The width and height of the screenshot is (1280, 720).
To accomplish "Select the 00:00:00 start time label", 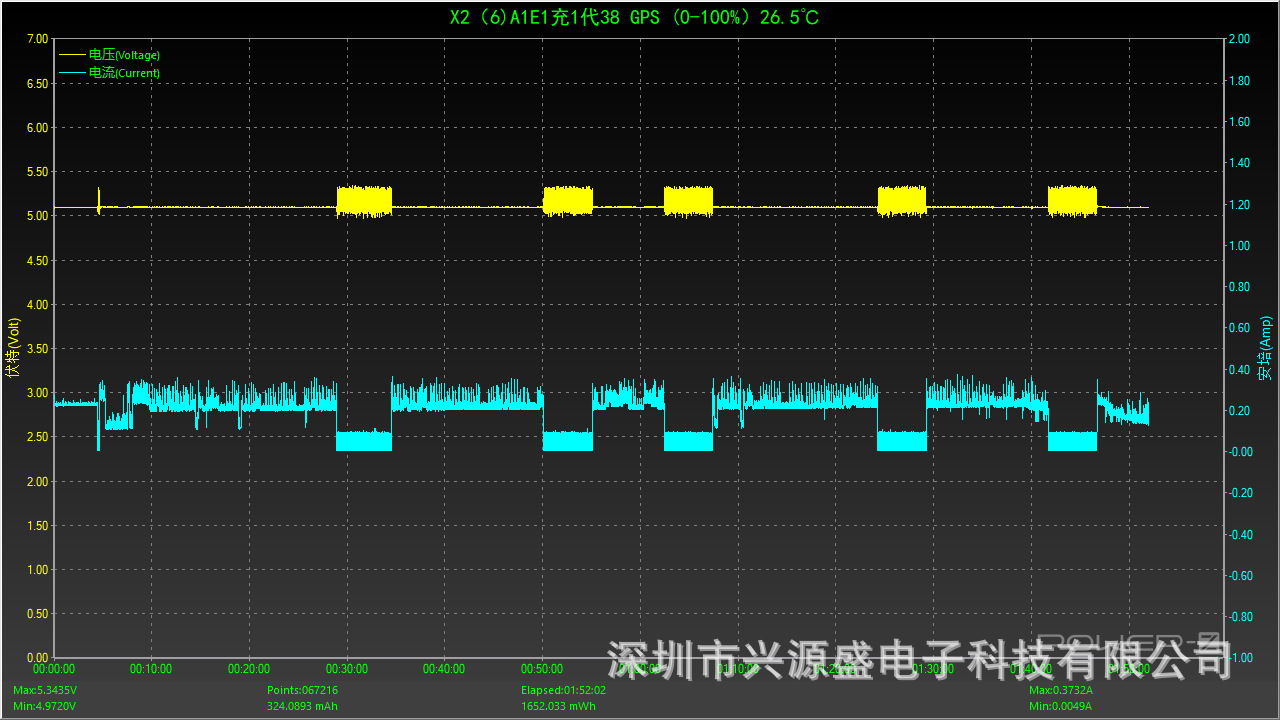I will pos(54,669).
